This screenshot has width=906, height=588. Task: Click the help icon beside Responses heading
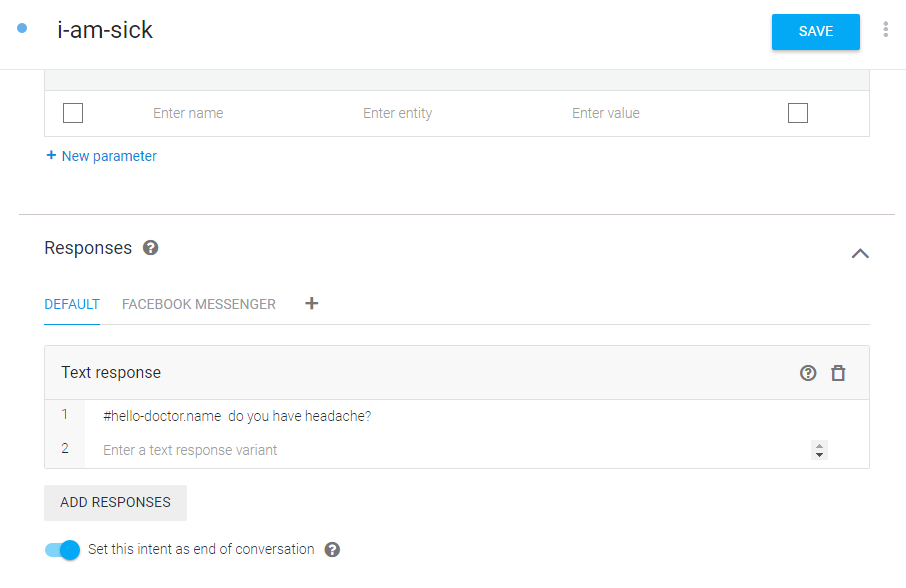click(151, 248)
